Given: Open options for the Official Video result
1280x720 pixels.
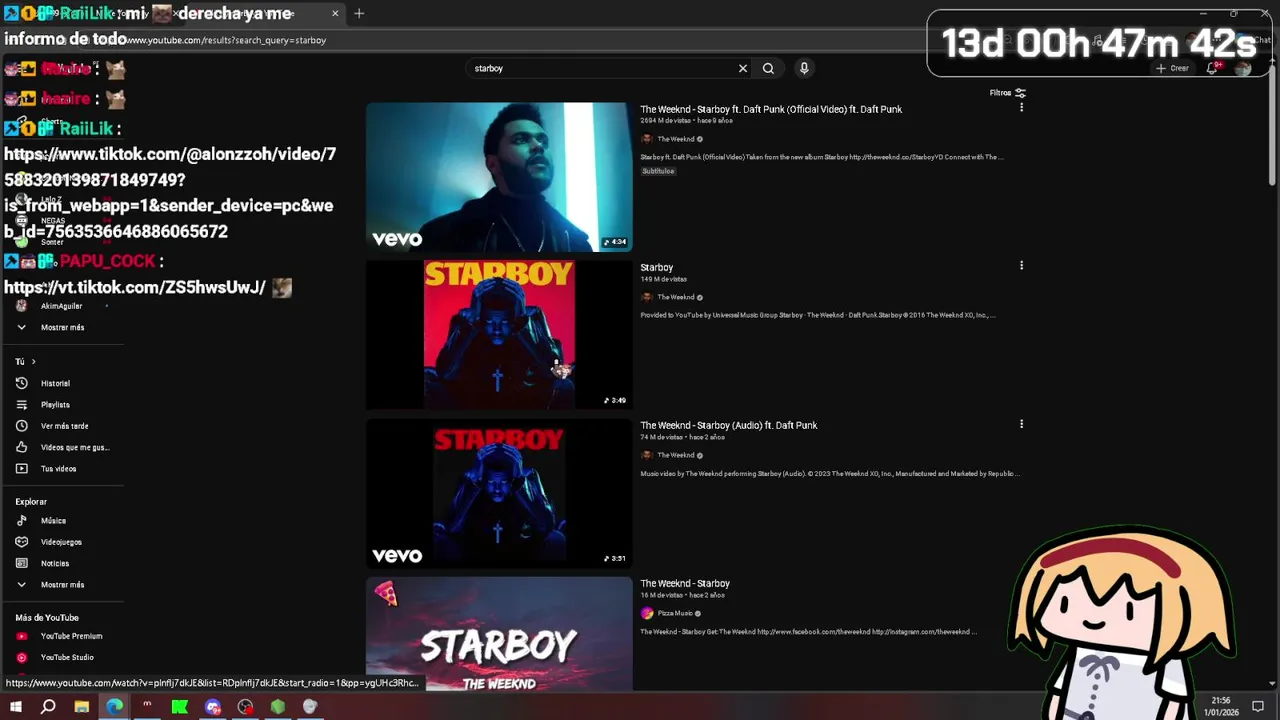Looking at the screenshot, I should pos(1021,107).
